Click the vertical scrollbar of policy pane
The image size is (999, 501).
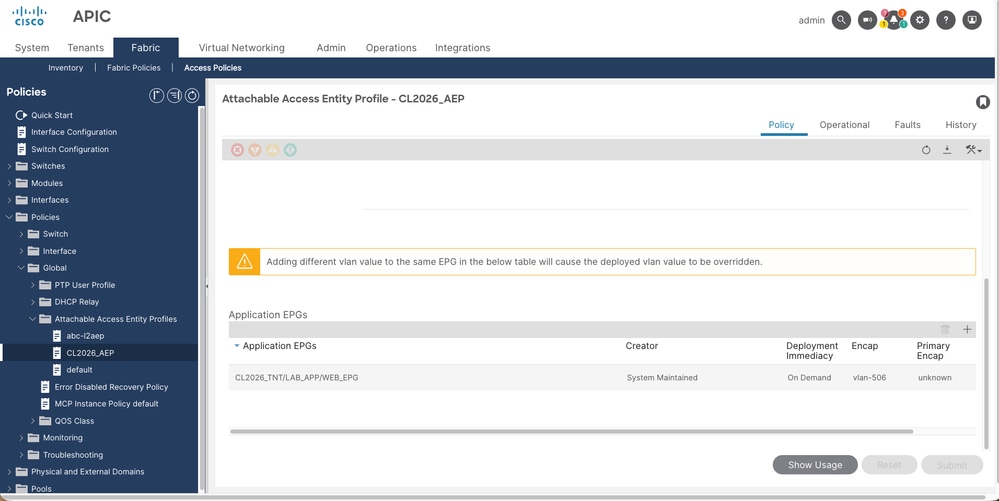pos(987,363)
